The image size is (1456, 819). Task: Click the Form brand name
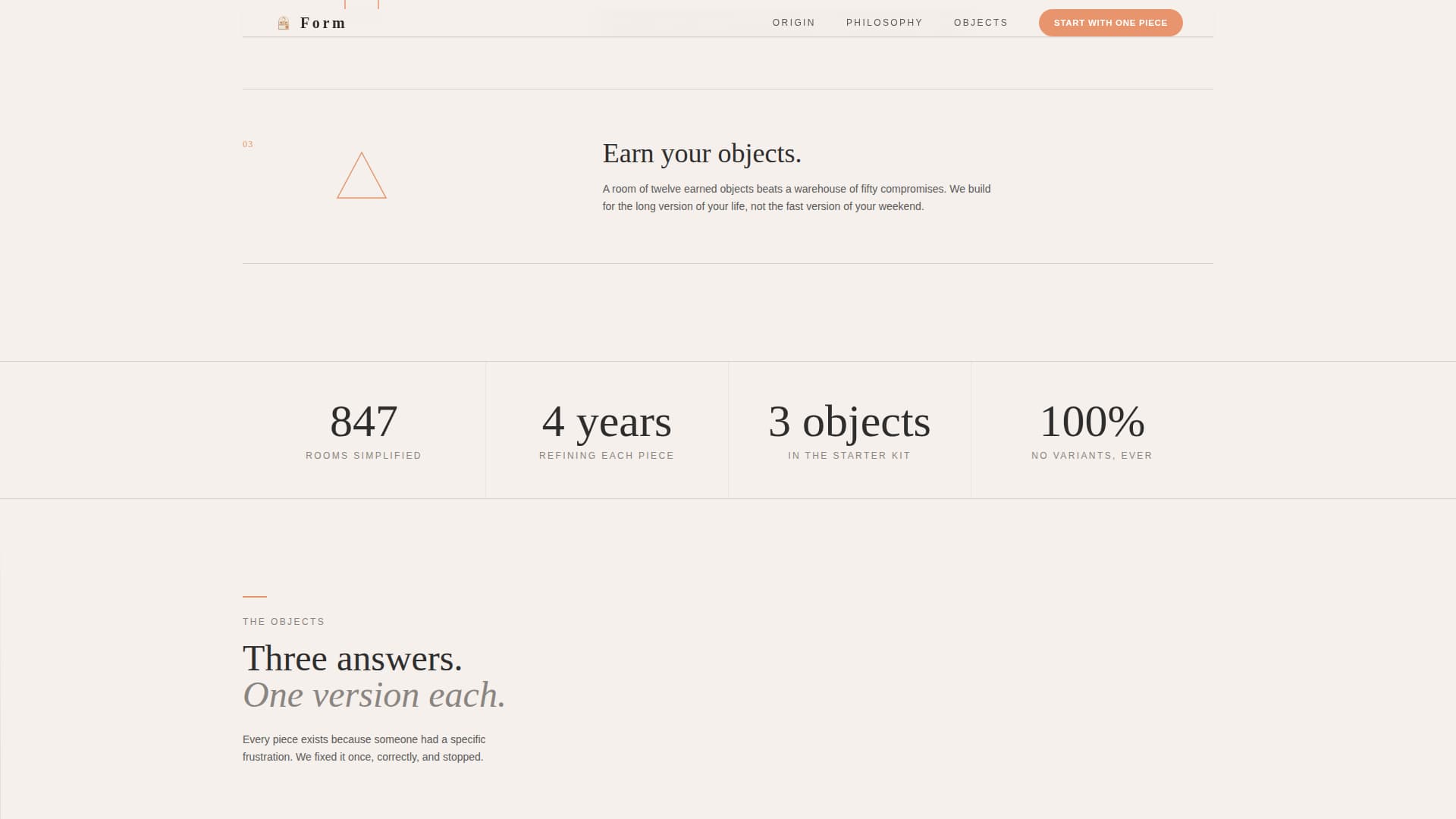[x=323, y=24]
